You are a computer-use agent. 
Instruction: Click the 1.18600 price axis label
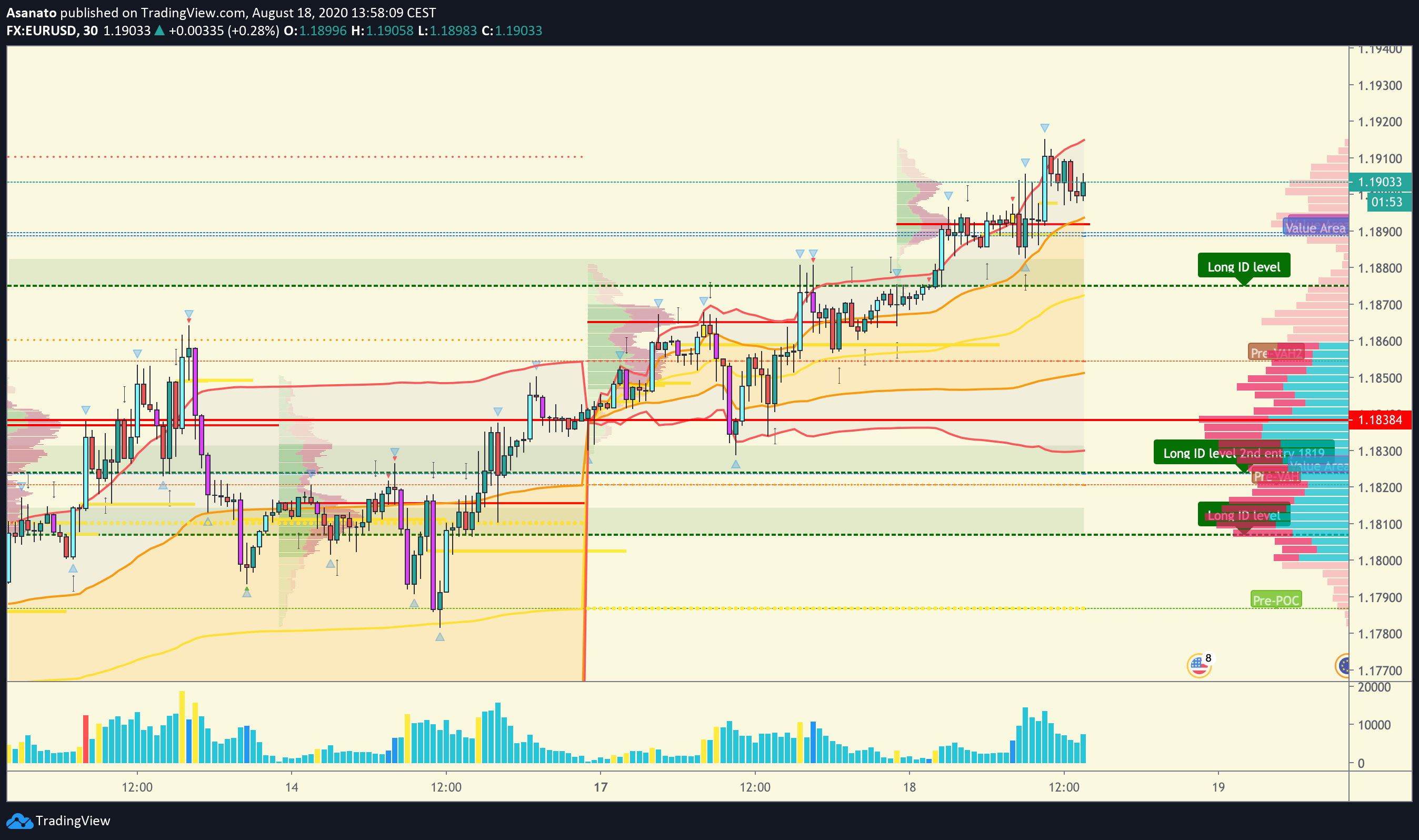1380,342
